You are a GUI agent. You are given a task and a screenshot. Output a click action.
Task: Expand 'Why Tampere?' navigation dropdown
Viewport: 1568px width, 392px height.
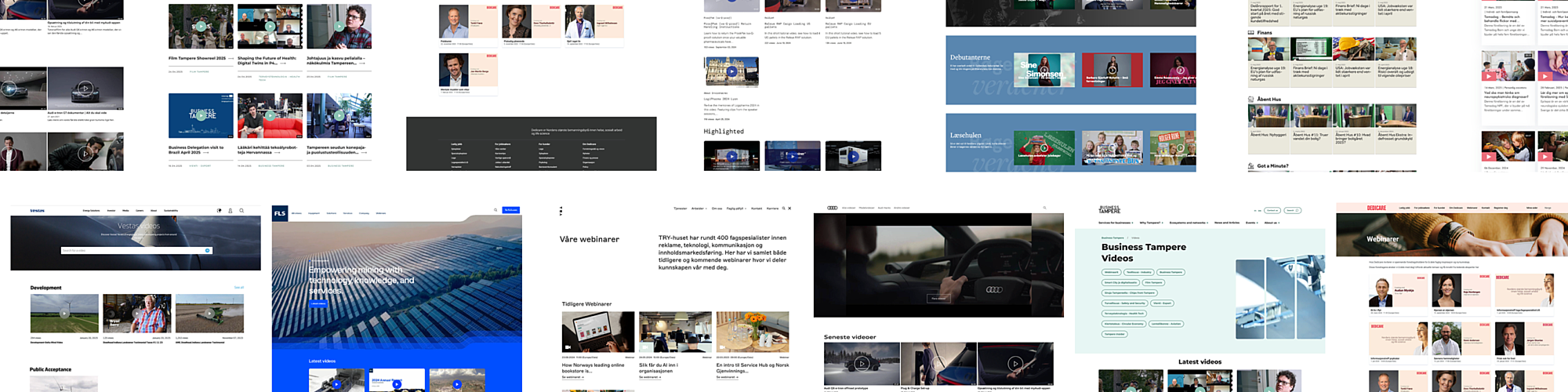[x=1151, y=223]
